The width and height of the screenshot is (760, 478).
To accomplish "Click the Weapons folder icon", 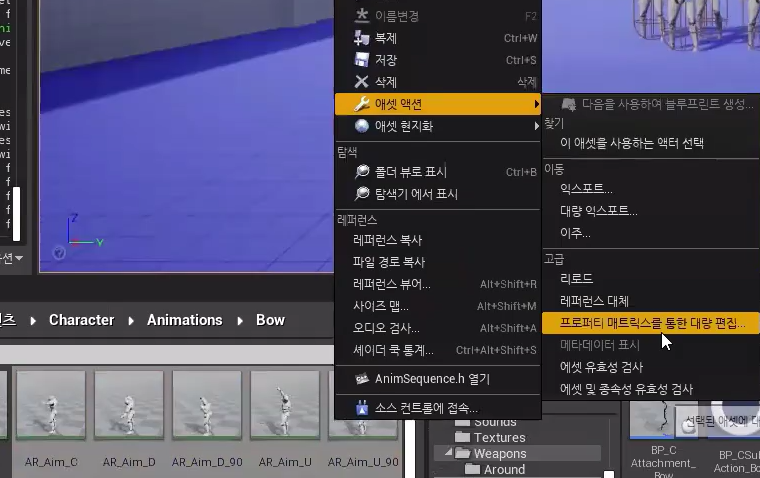I will click(x=463, y=453).
